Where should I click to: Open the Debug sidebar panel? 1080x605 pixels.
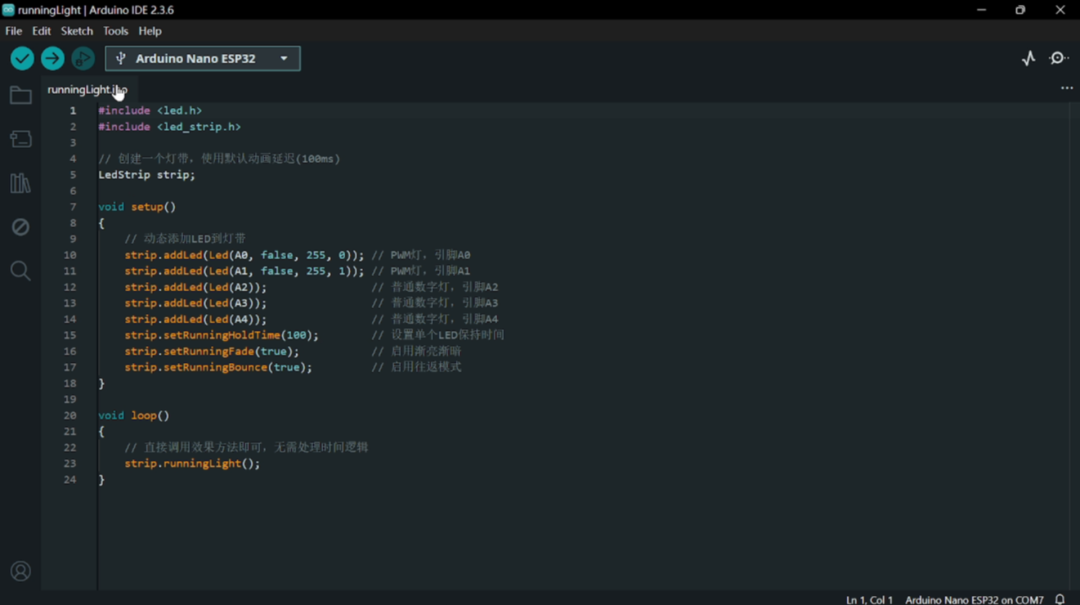pos(20,227)
